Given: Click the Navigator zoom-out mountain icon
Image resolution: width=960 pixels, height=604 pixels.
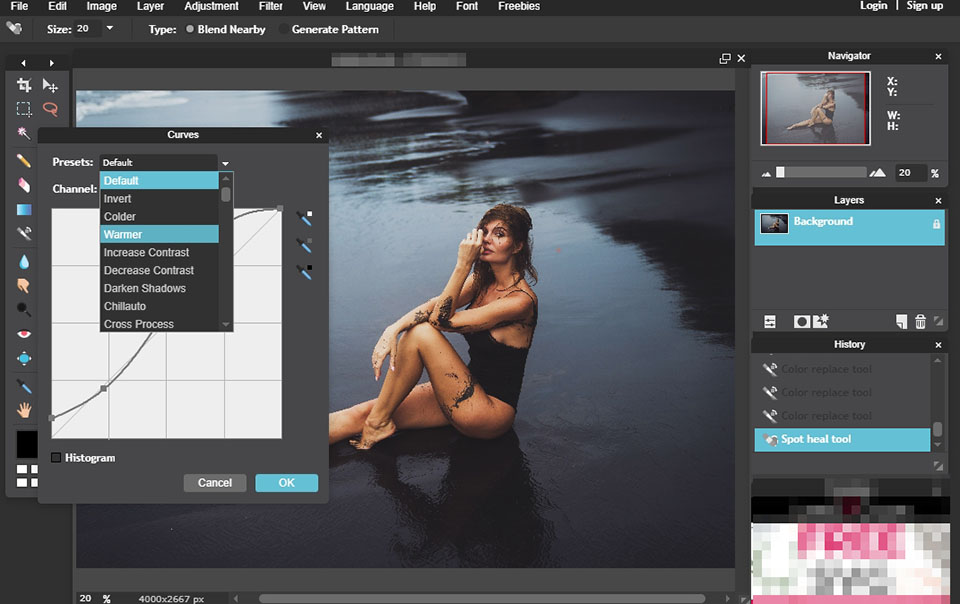Looking at the screenshot, I should tap(766, 174).
